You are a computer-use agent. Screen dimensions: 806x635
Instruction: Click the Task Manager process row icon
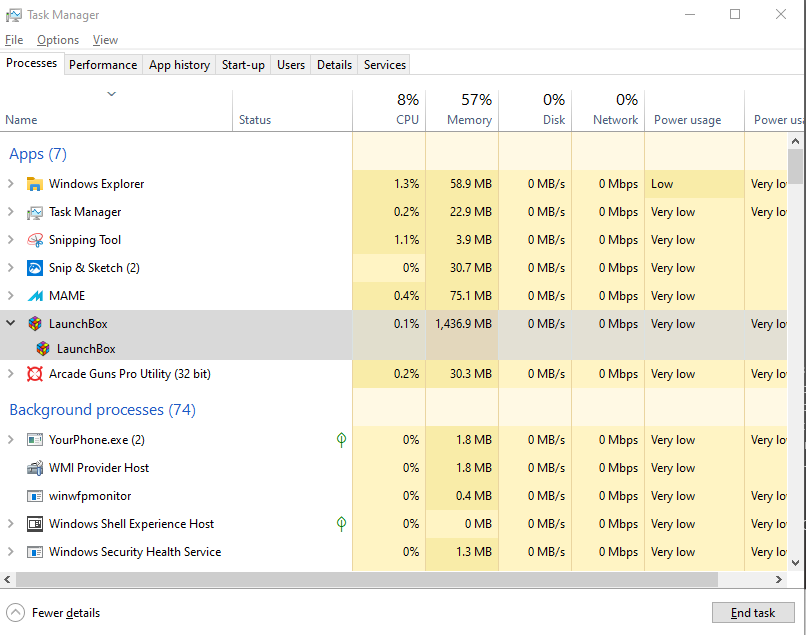click(34, 212)
